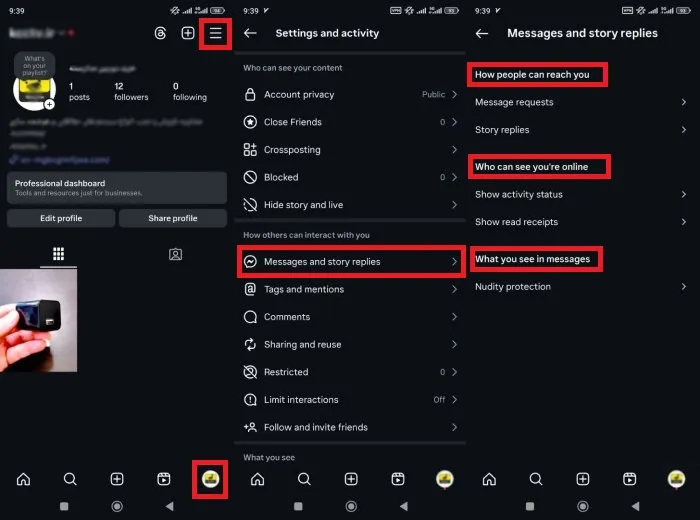Tap the Restricted icon
Viewport: 700px width, 520px height.
[250, 372]
